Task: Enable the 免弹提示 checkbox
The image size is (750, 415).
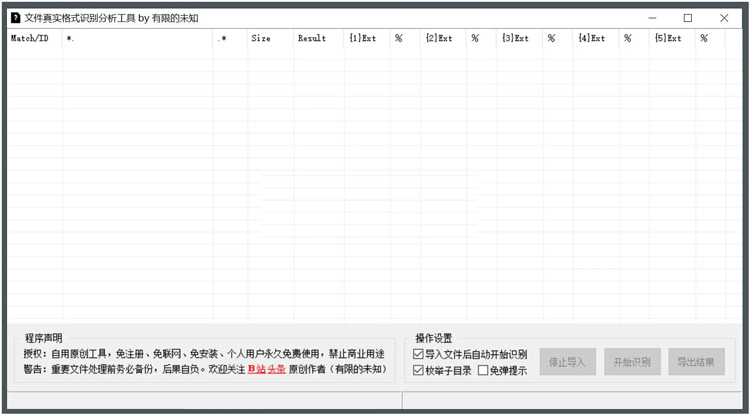Action: point(483,371)
